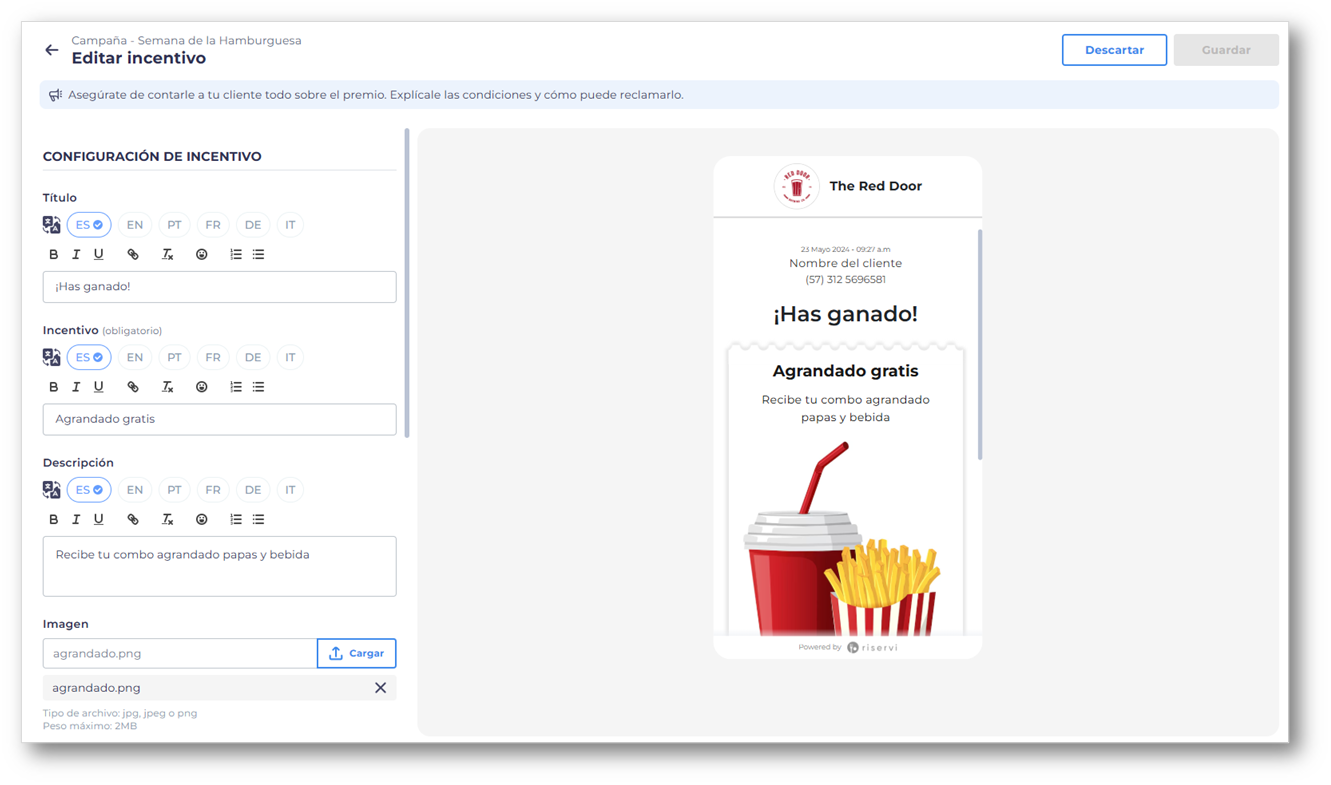
Task: Apply bold in the Título toolbar
Action: point(54,255)
